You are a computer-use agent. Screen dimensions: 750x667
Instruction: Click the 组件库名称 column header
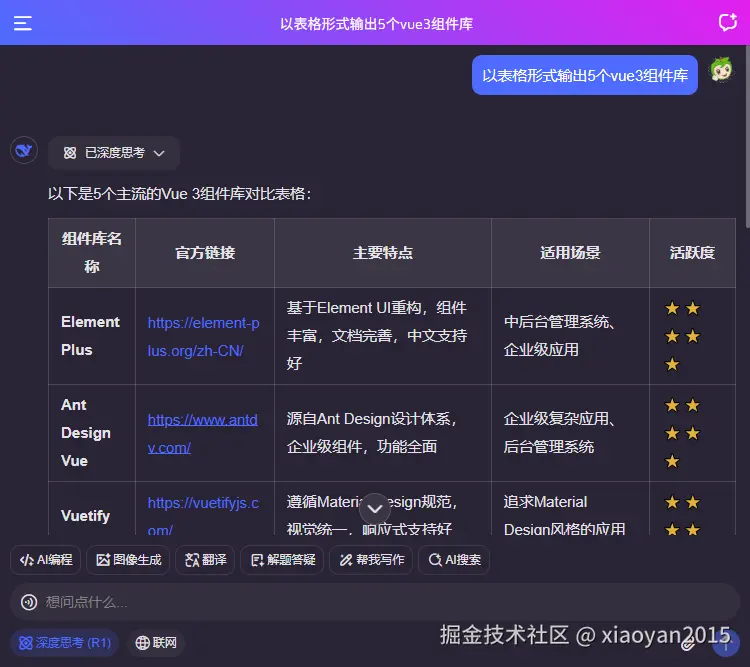click(92, 253)
